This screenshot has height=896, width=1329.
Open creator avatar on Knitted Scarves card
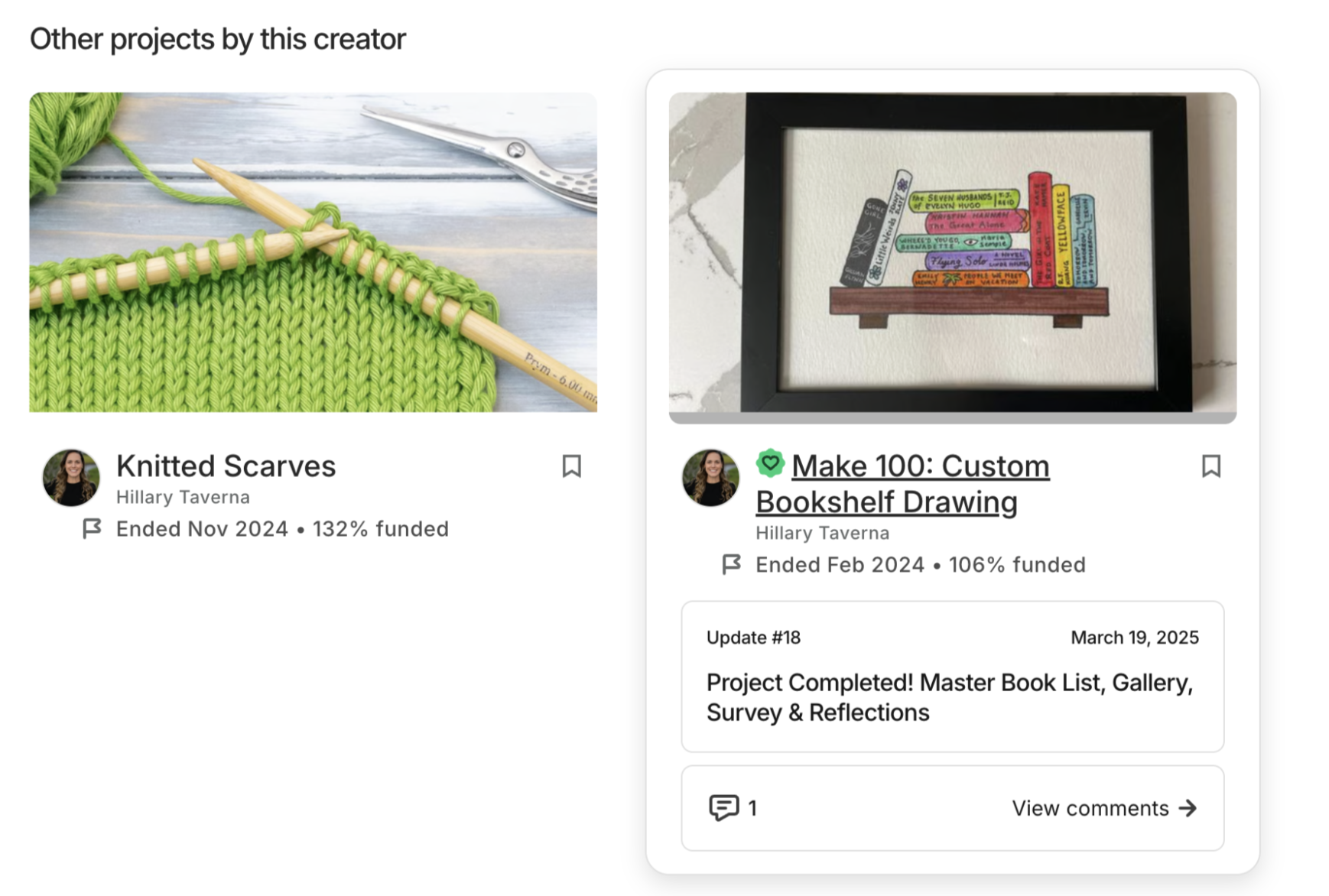(71, 478)
